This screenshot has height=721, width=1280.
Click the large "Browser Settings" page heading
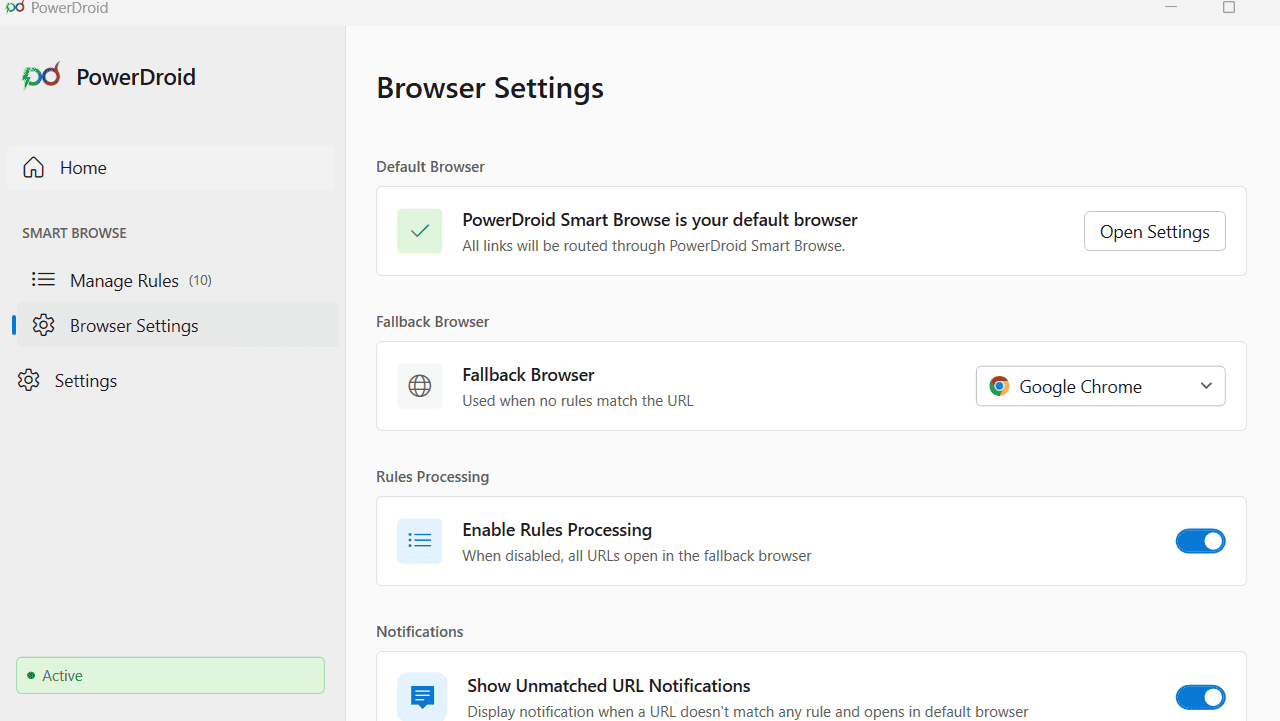[490, 88]
